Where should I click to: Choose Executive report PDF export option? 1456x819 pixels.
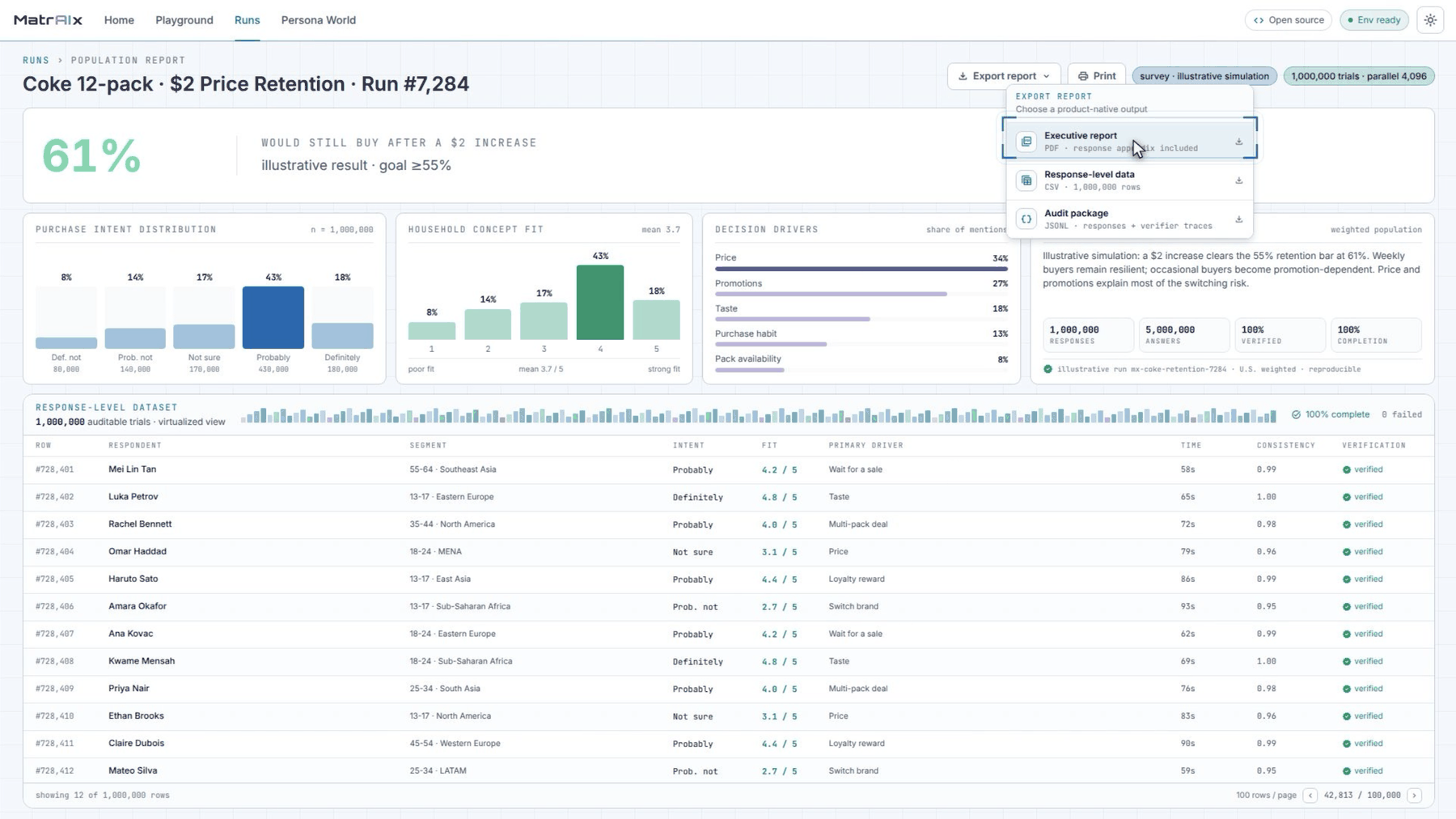point(1129,142)
